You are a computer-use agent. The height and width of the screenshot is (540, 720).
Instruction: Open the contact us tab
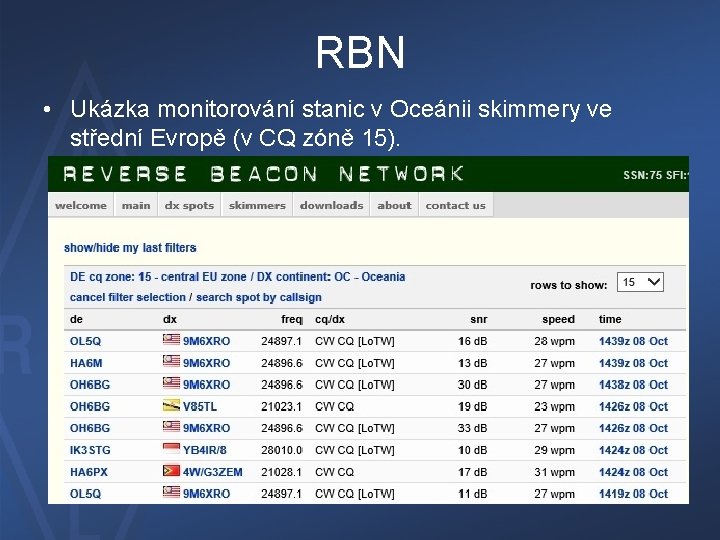click(x=456, y=205)
